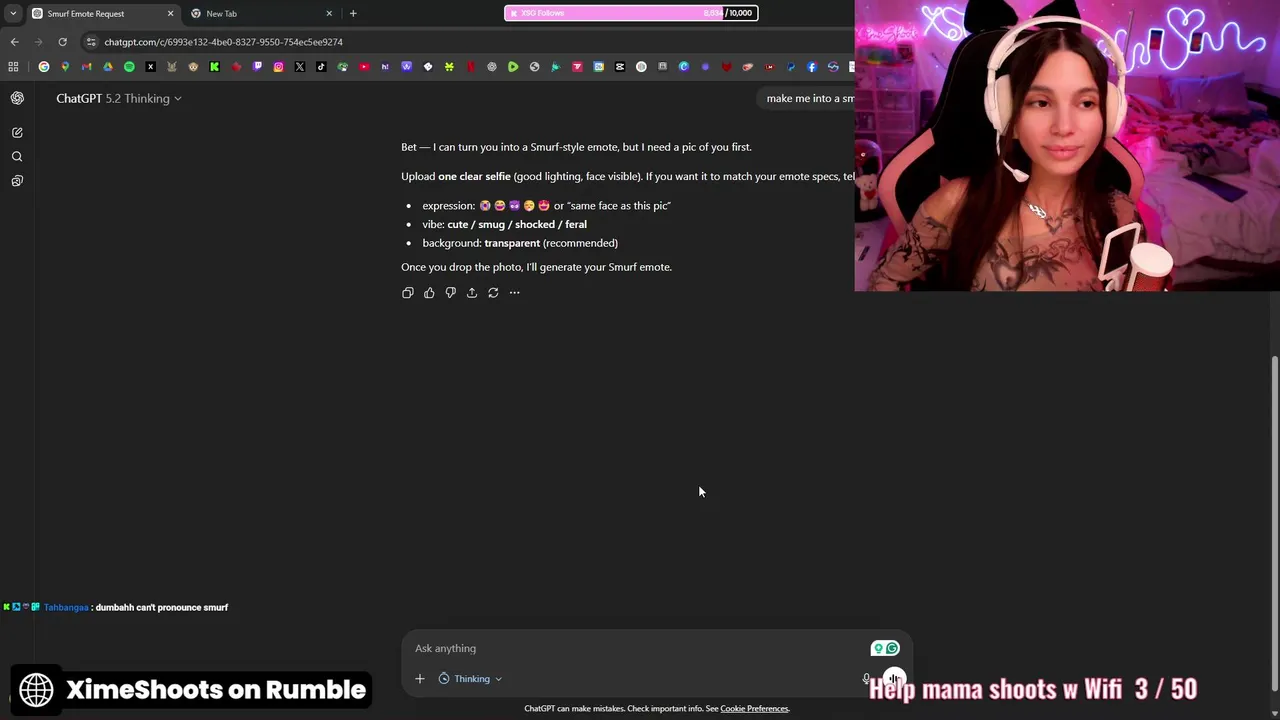Open the Chrome tab search dropdown
Screen dimensions: 1280x720
point(13,13)
